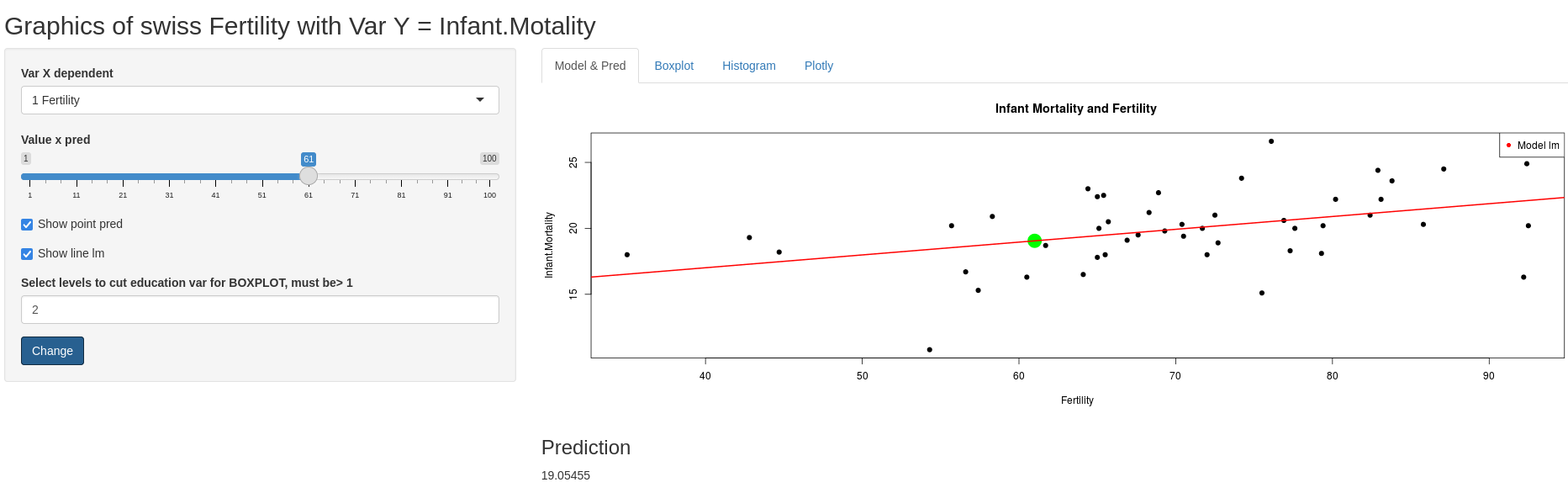The height and width of the screenshot is (493, 1568).
Task: Click the prediction value 19.05455 text
Action: tap(566, 475)
